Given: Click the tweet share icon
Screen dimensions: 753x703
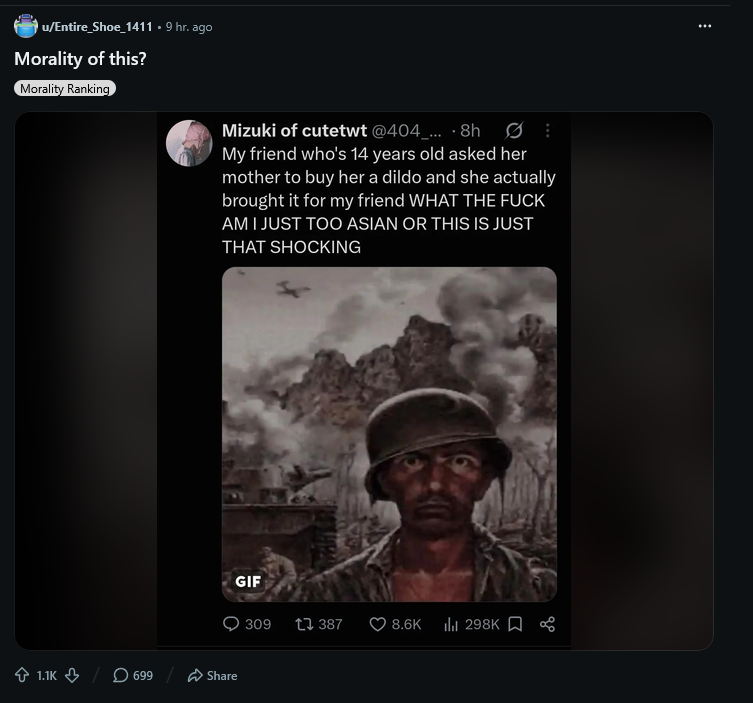Looking at the screenshot, I should point(547,624).
